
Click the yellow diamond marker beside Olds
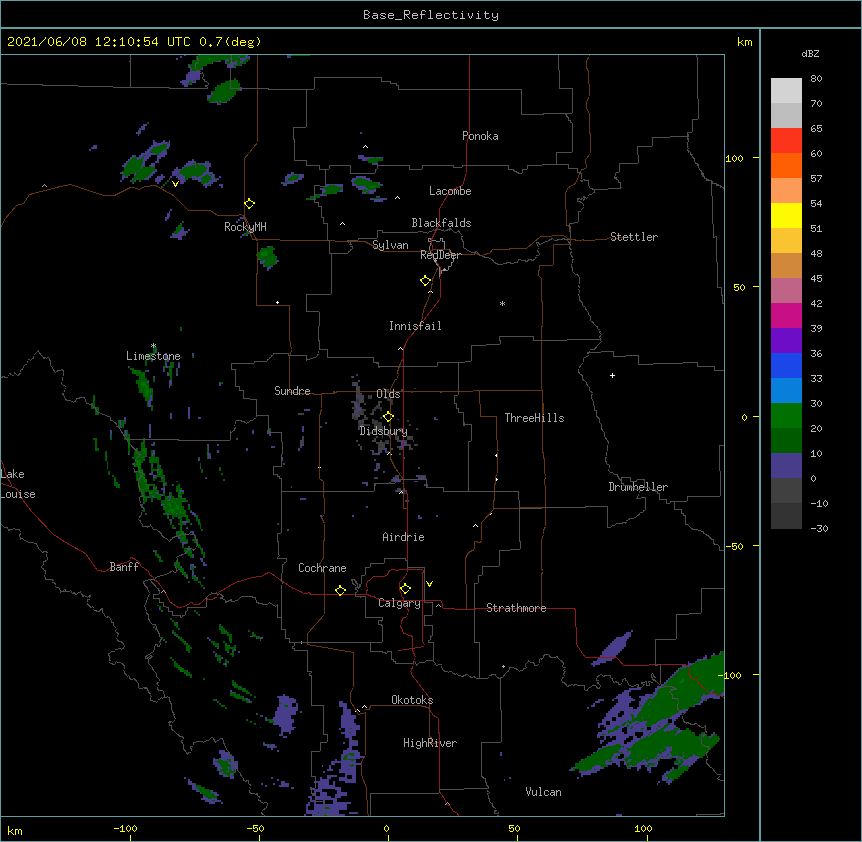(388, 417)
